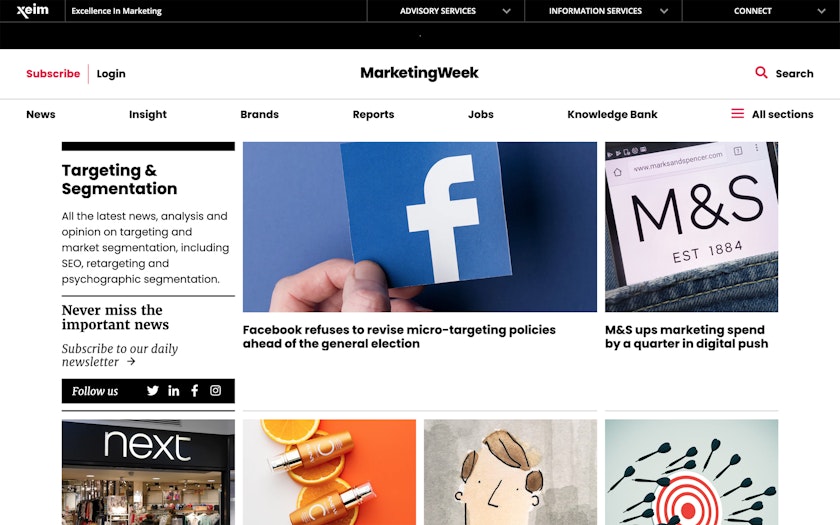Open the All sections hamburger icon
Viewport: 840px width, 525px height.
pos(738,114)
